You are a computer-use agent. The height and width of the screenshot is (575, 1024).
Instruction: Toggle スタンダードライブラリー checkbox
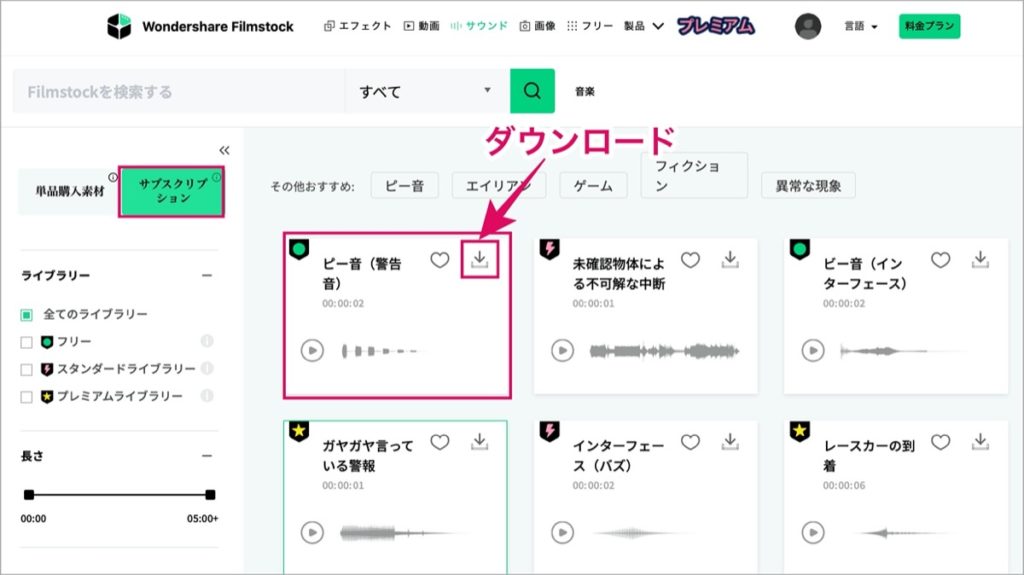click(26, 370)
